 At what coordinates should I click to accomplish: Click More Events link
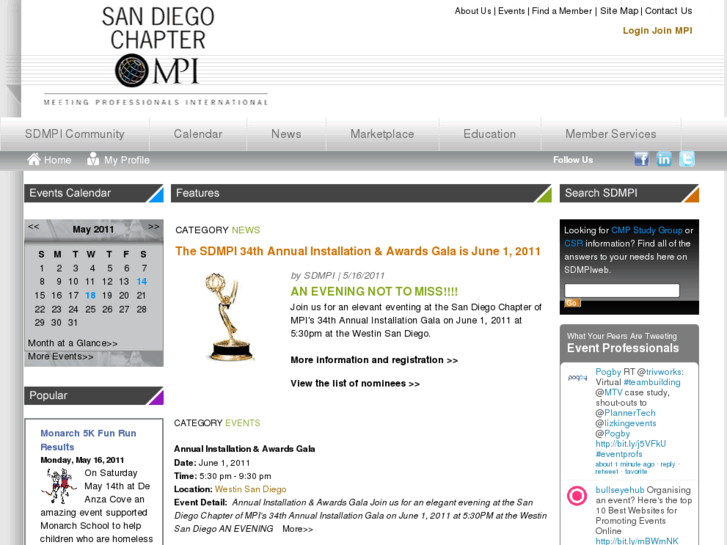(60, 356)
